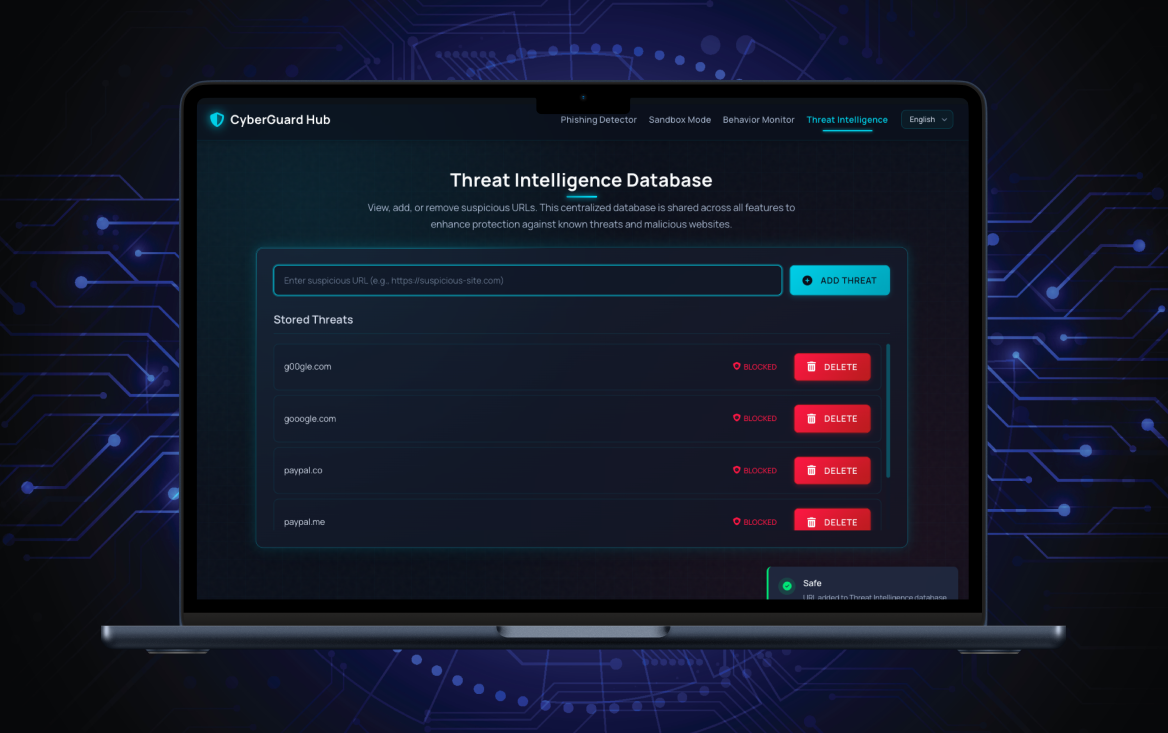Viewport: 1168px width, 733px height.
Task: Click the green checkmark icon in Safe notification
Action: [x=787, y=586]
